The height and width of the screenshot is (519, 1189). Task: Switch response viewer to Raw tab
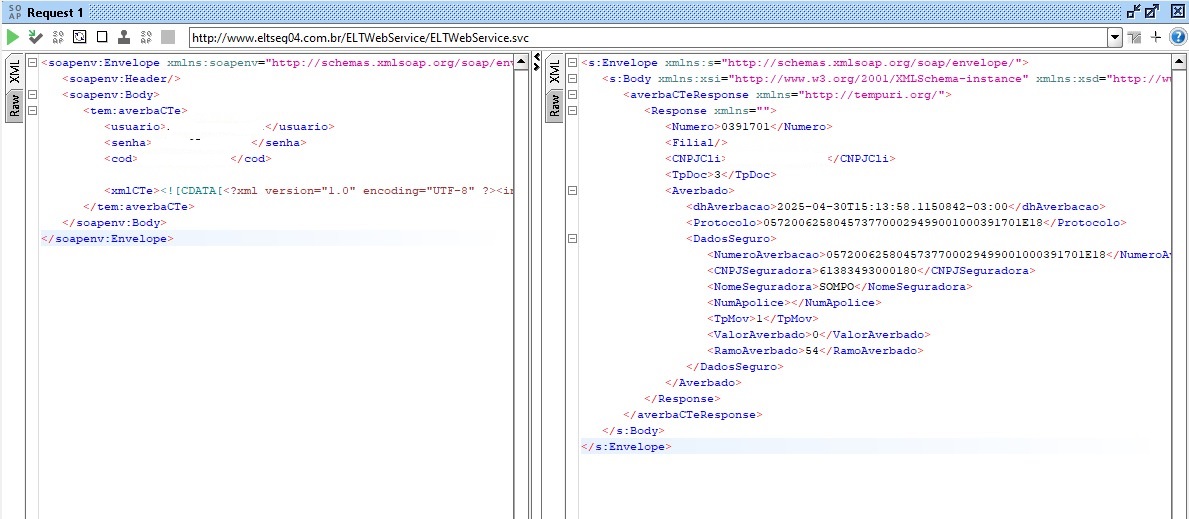point(554,104)
